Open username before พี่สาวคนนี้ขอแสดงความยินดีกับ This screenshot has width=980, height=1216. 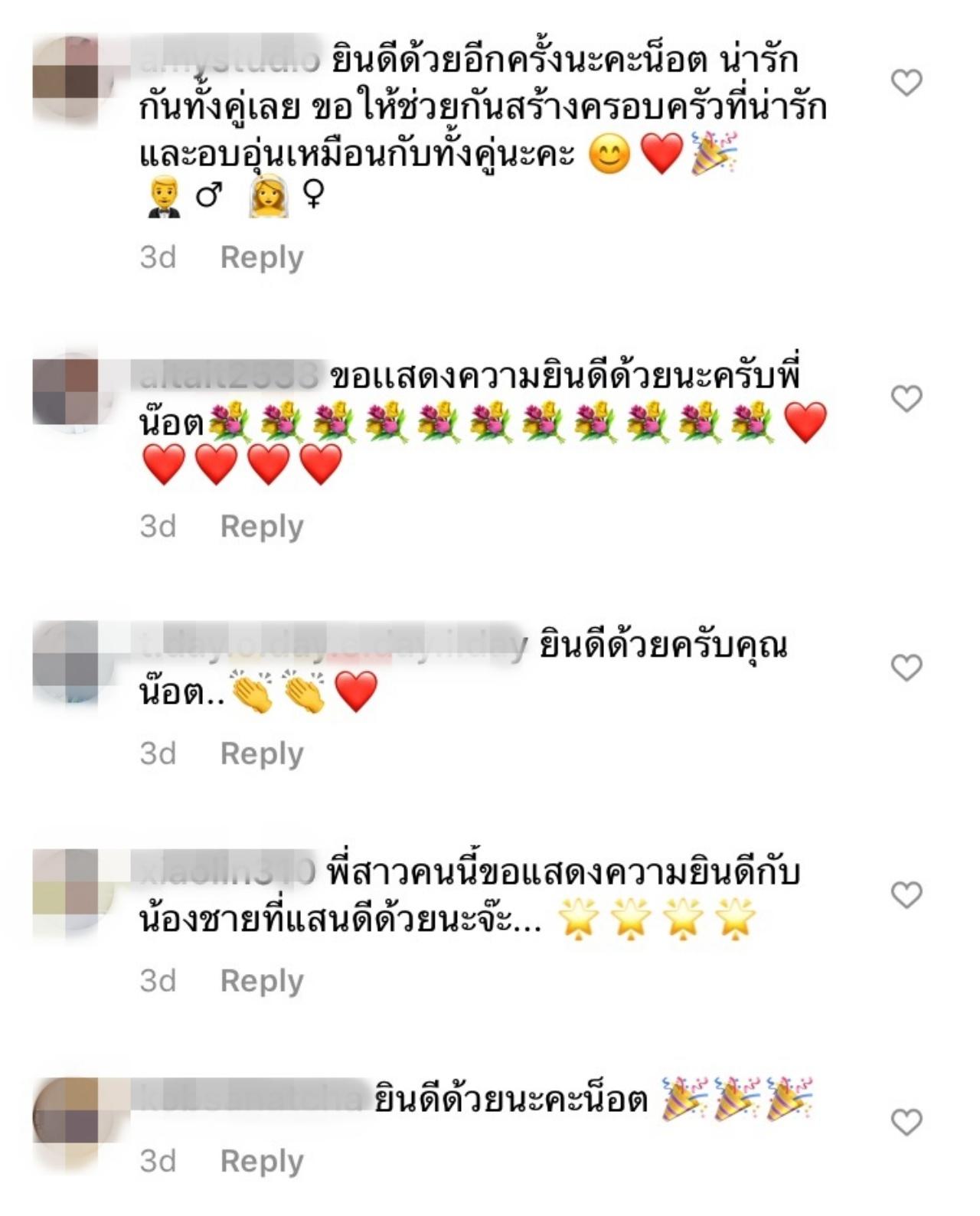click(x=227, y=872)
